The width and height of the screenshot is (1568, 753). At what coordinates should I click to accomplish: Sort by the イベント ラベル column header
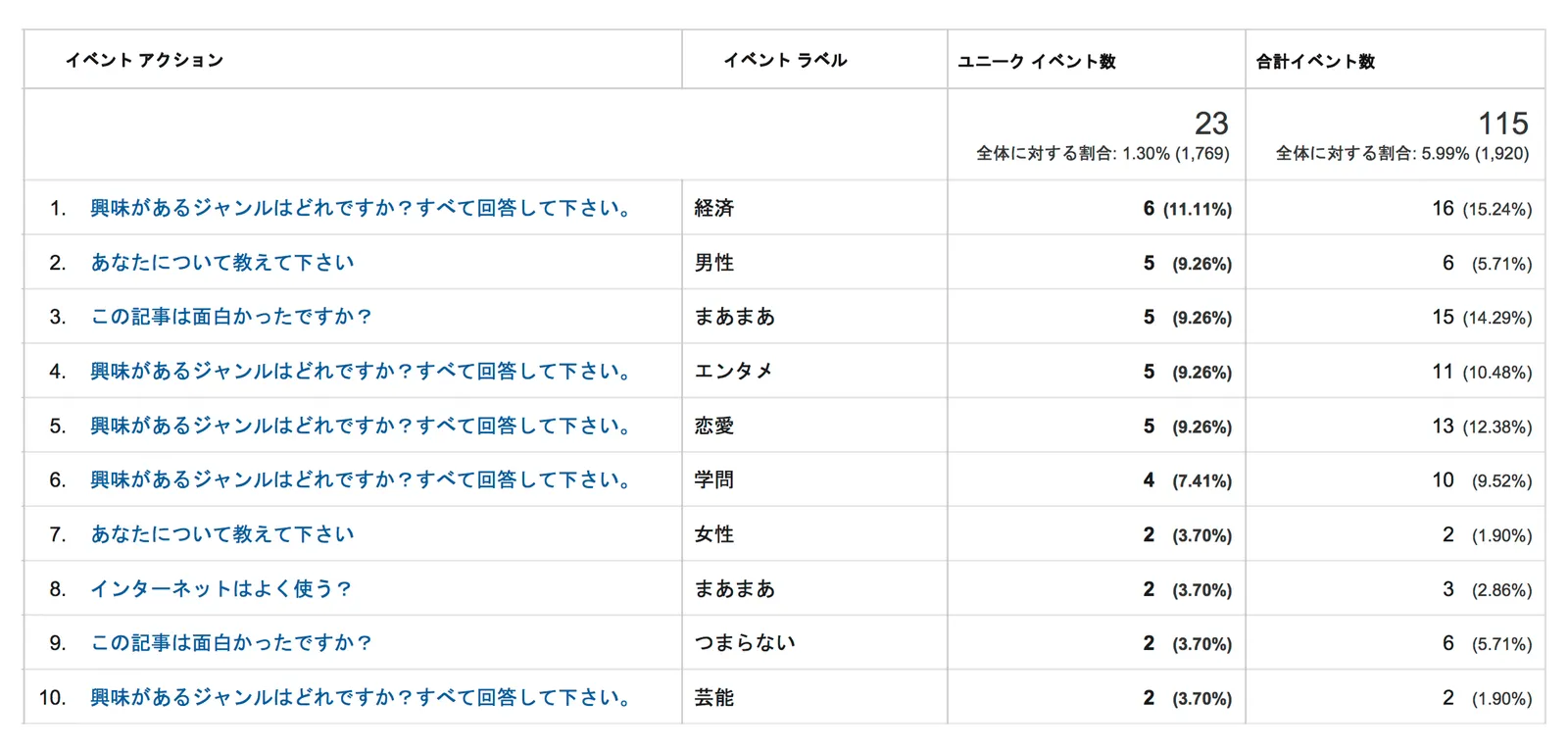point(785,60)
